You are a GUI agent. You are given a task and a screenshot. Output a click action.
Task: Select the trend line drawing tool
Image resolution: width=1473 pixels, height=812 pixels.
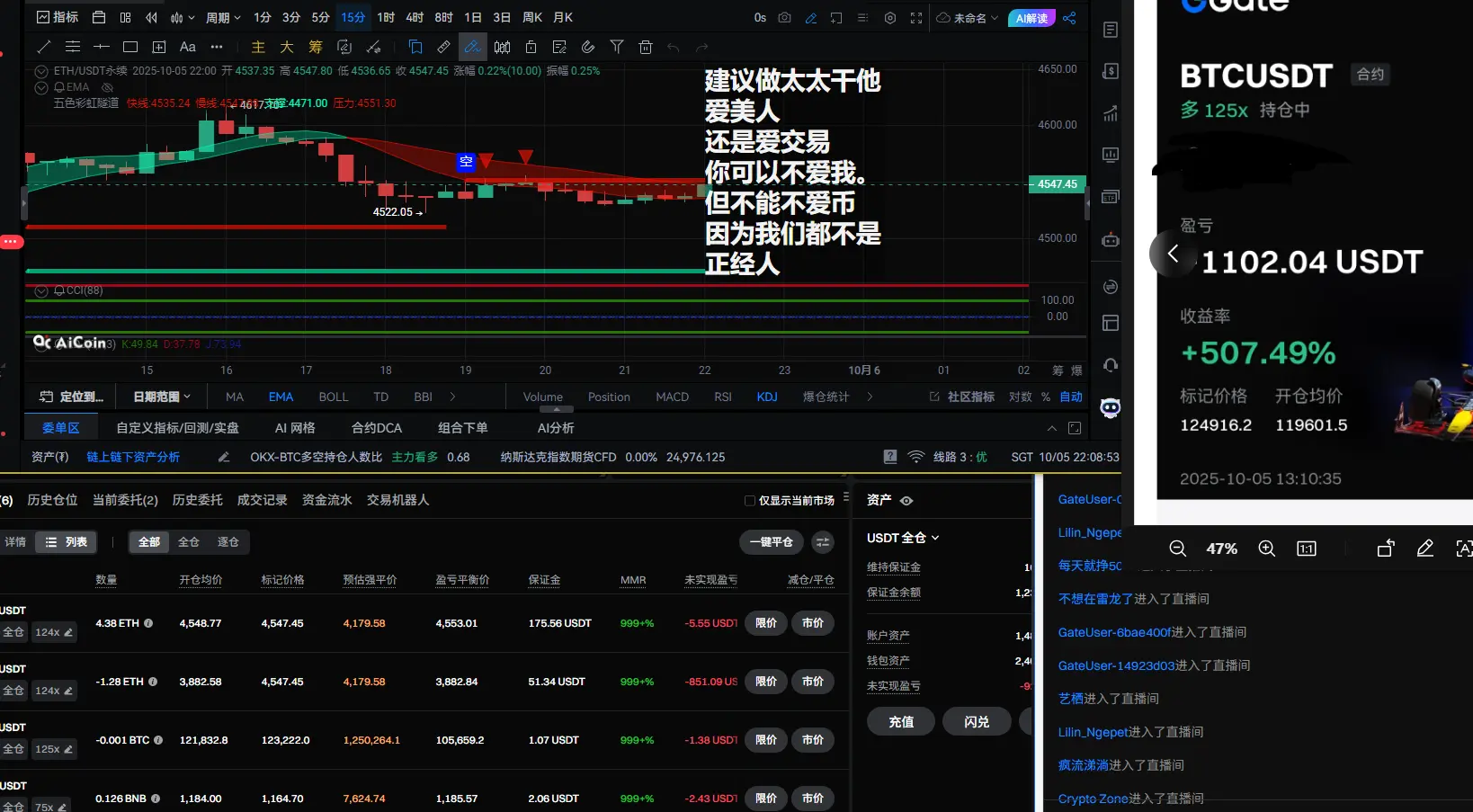tap(43, 47)
